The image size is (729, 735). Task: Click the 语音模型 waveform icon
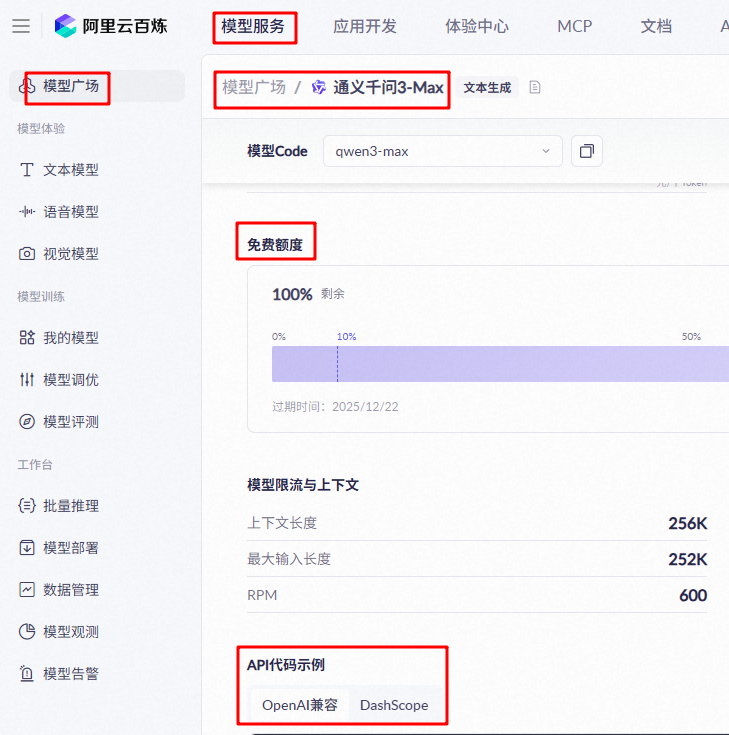pos(27,212)
